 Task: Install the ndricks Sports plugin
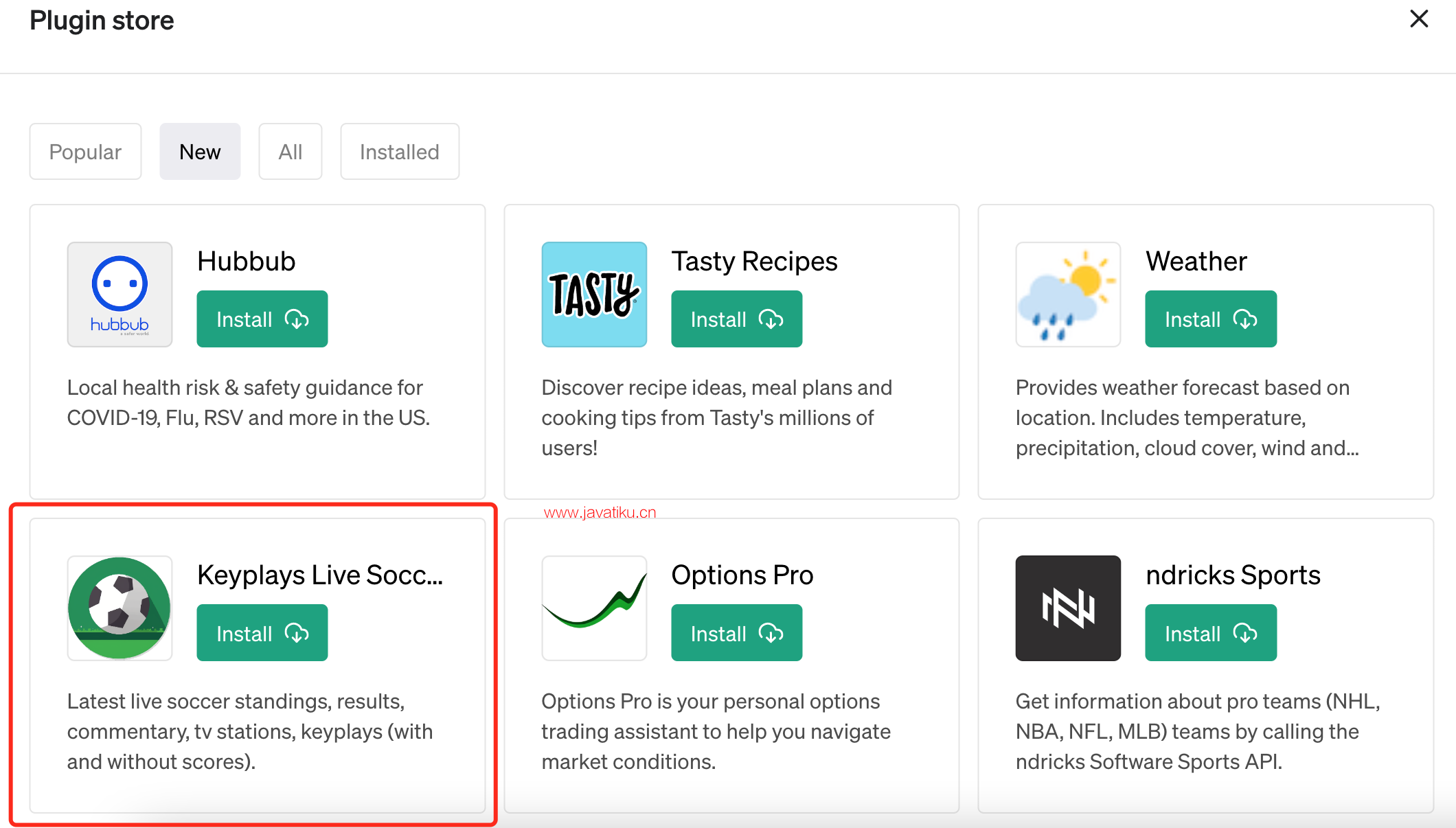tap(1211, 633)
